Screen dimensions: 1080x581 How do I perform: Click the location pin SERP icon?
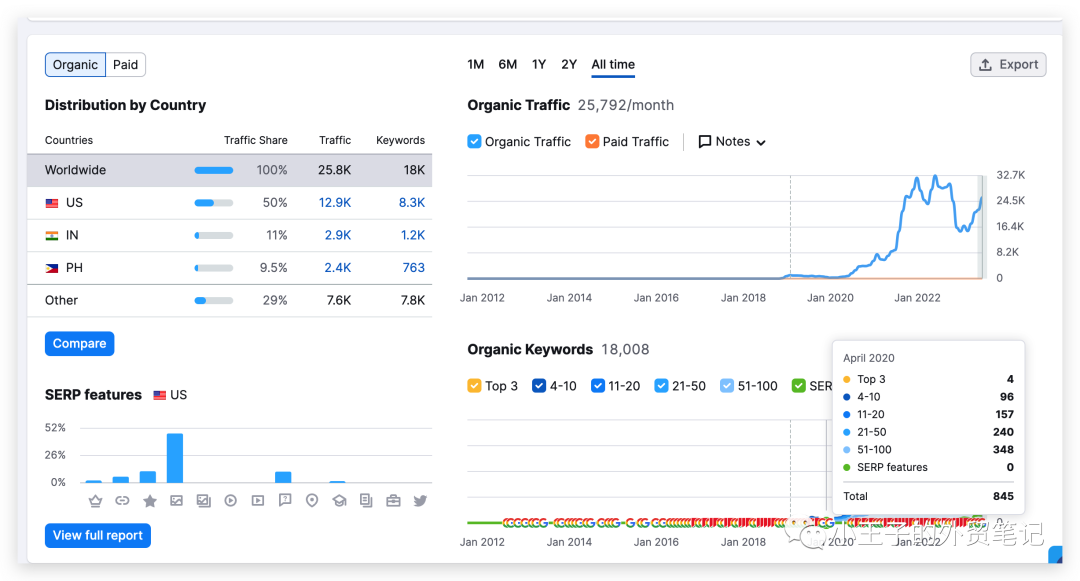pyautogui.click(x=312, y=500)
